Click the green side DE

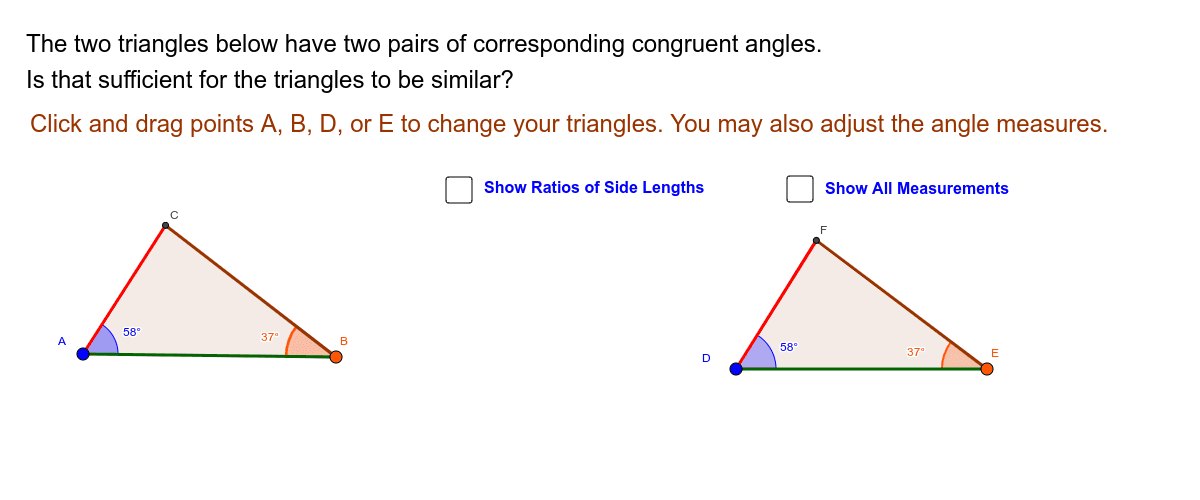point(861,369)
